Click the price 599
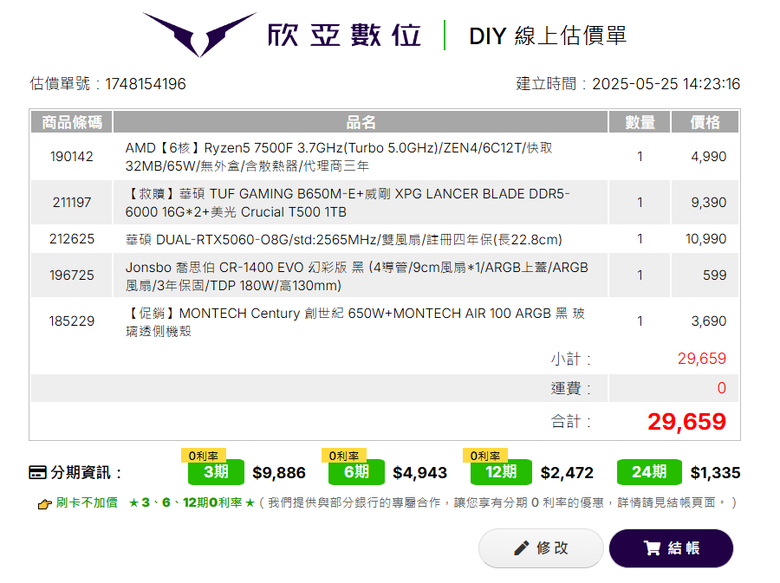The width and height of the screenshot is (780, 583). click(x=714, y=275)
